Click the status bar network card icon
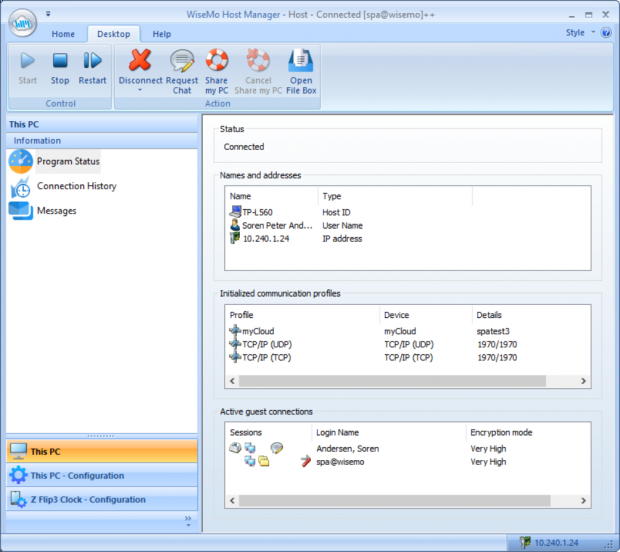The height and width of the screenshot is (552, 620). click(x=525, y=543)
